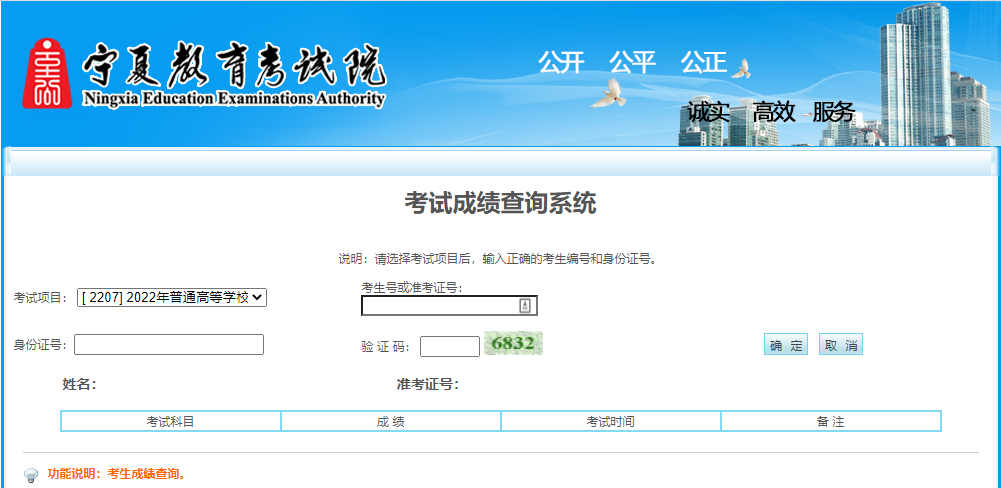Click the large white dove in the banner
The height and width of the screenshot is (488, 1001).
click(x=607, y=94)
